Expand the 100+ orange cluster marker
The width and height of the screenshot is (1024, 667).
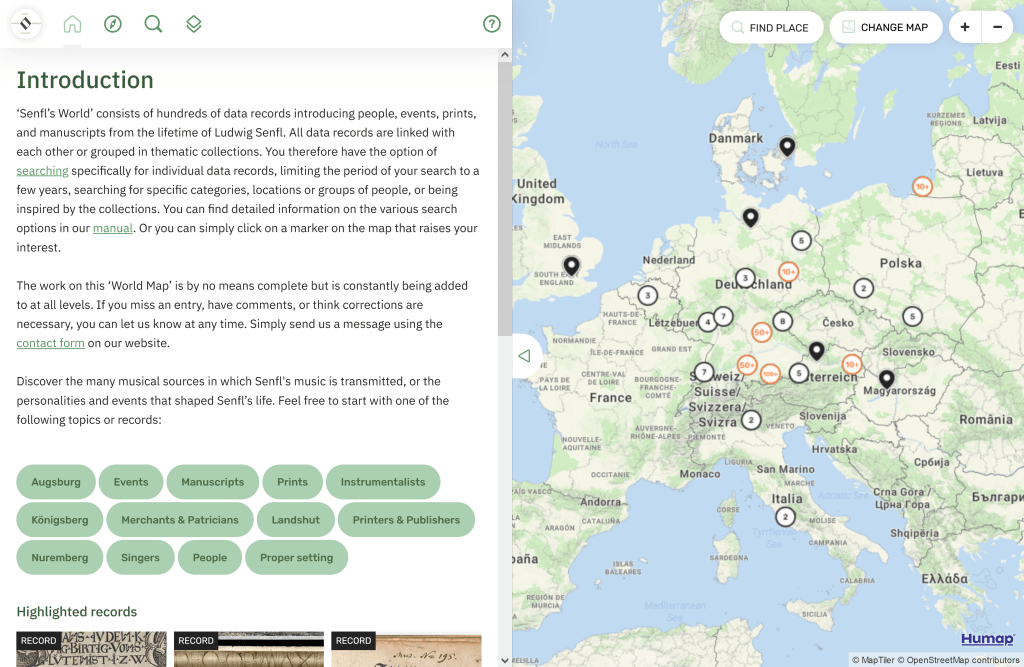pyautogui.click(x=770, y=374)
